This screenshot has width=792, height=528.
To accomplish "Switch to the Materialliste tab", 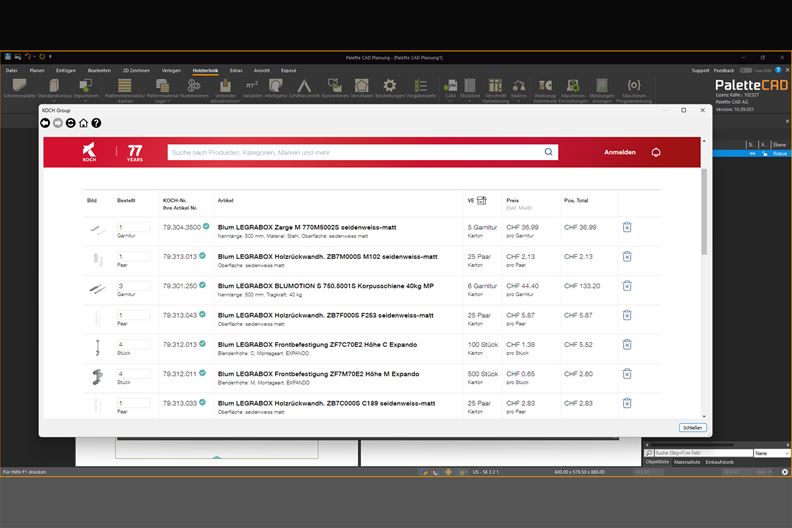I will click(x=687, y=462).
